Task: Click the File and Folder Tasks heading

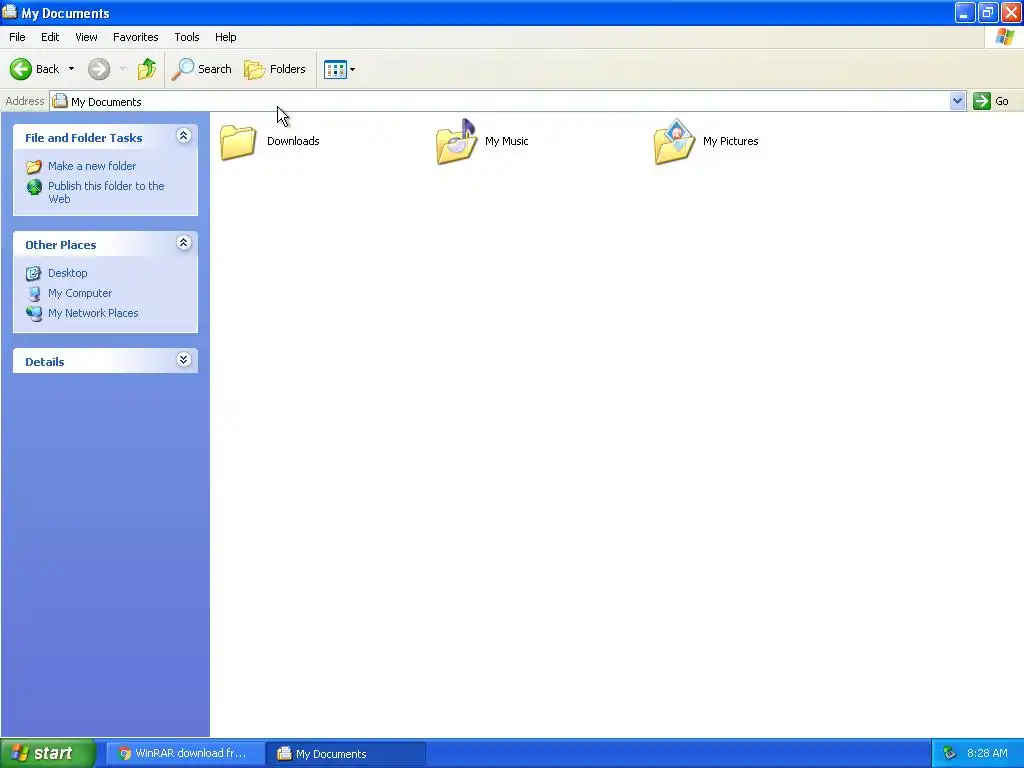Action: [x=84, y=138]
